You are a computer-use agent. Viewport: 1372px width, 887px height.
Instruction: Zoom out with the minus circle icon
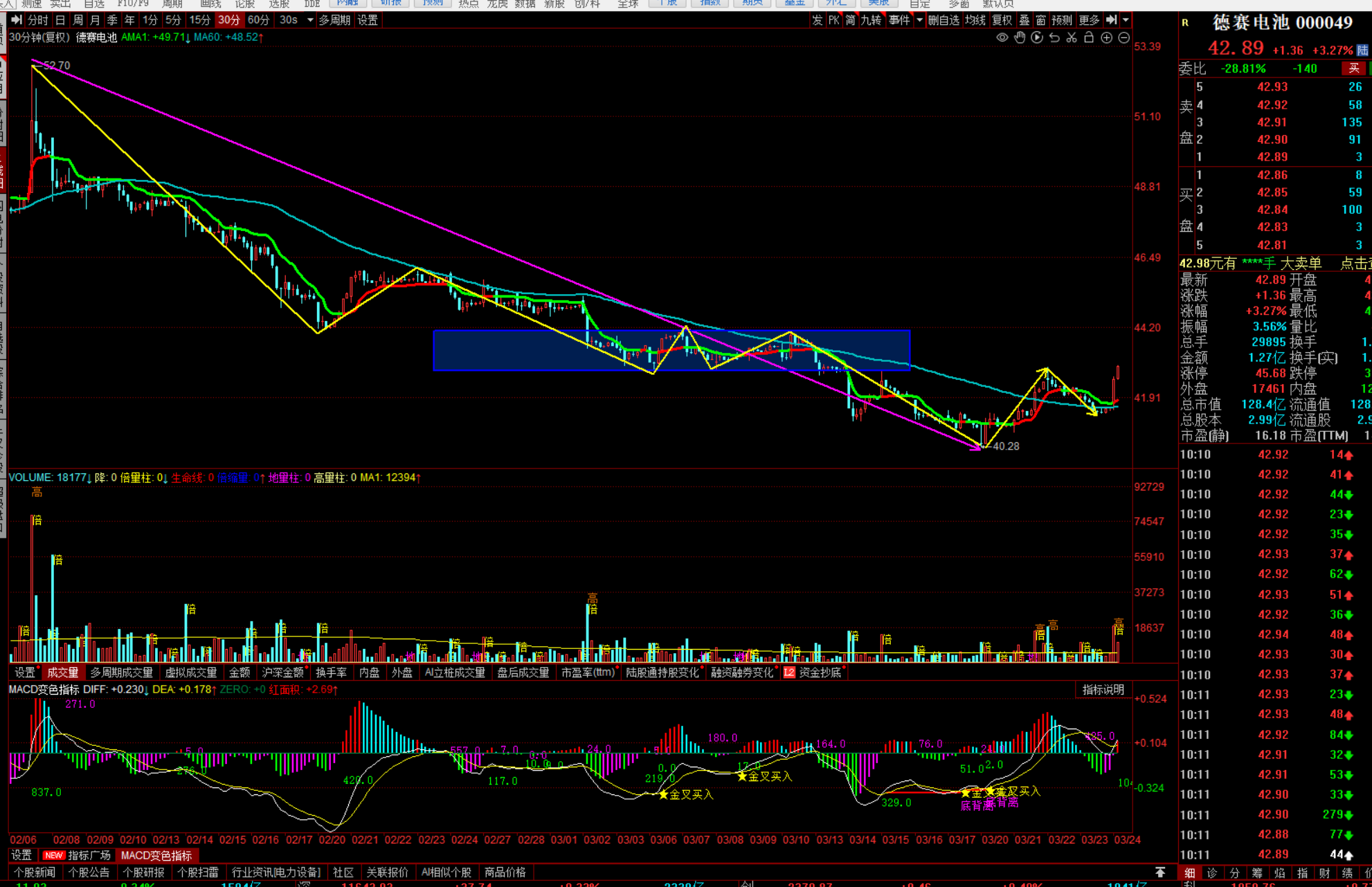[x=1124, y=38]
